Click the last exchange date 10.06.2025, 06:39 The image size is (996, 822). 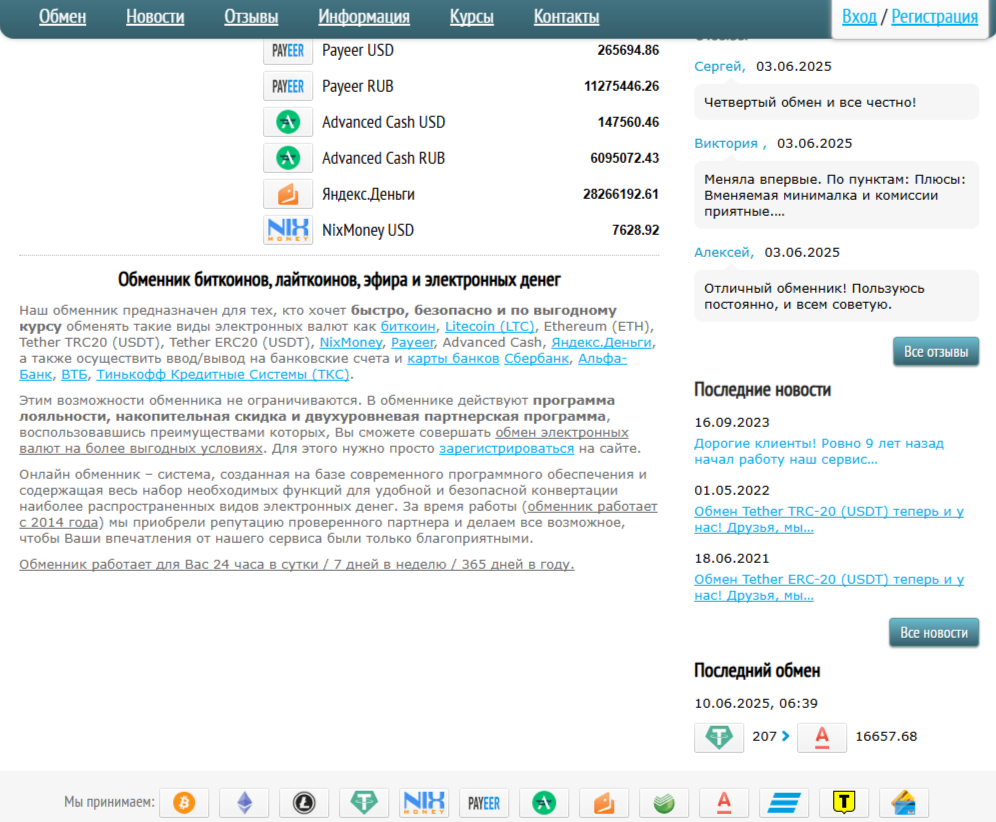(756, 704)
